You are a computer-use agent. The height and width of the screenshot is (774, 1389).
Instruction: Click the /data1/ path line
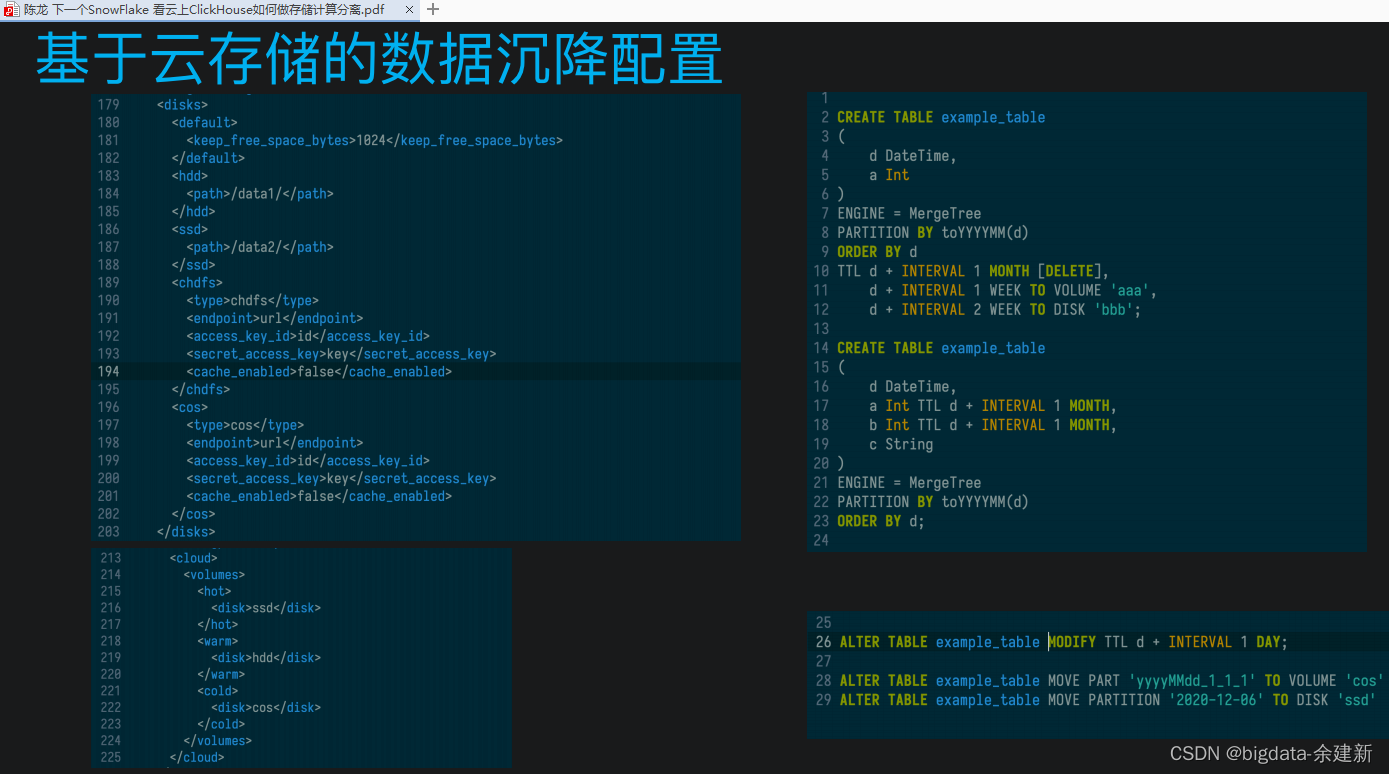(x=260, y=194)
